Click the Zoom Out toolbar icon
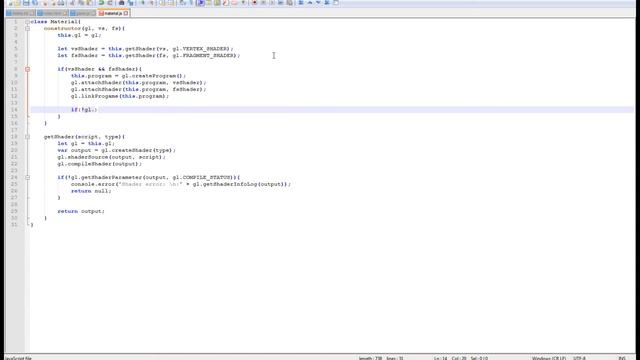The height and width of the screenshot is (360, 640). 151,3
